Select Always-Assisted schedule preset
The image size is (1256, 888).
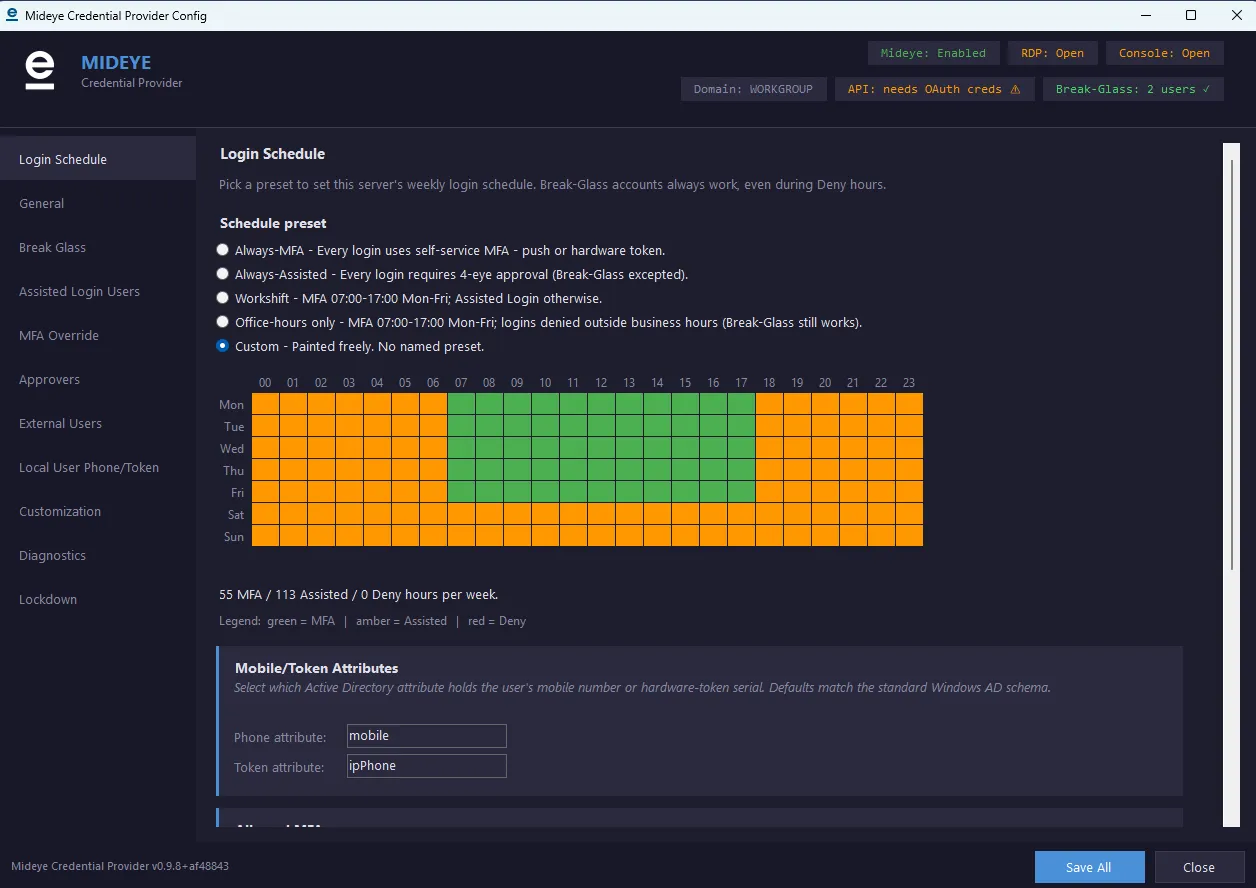click(x=223, y=274)
